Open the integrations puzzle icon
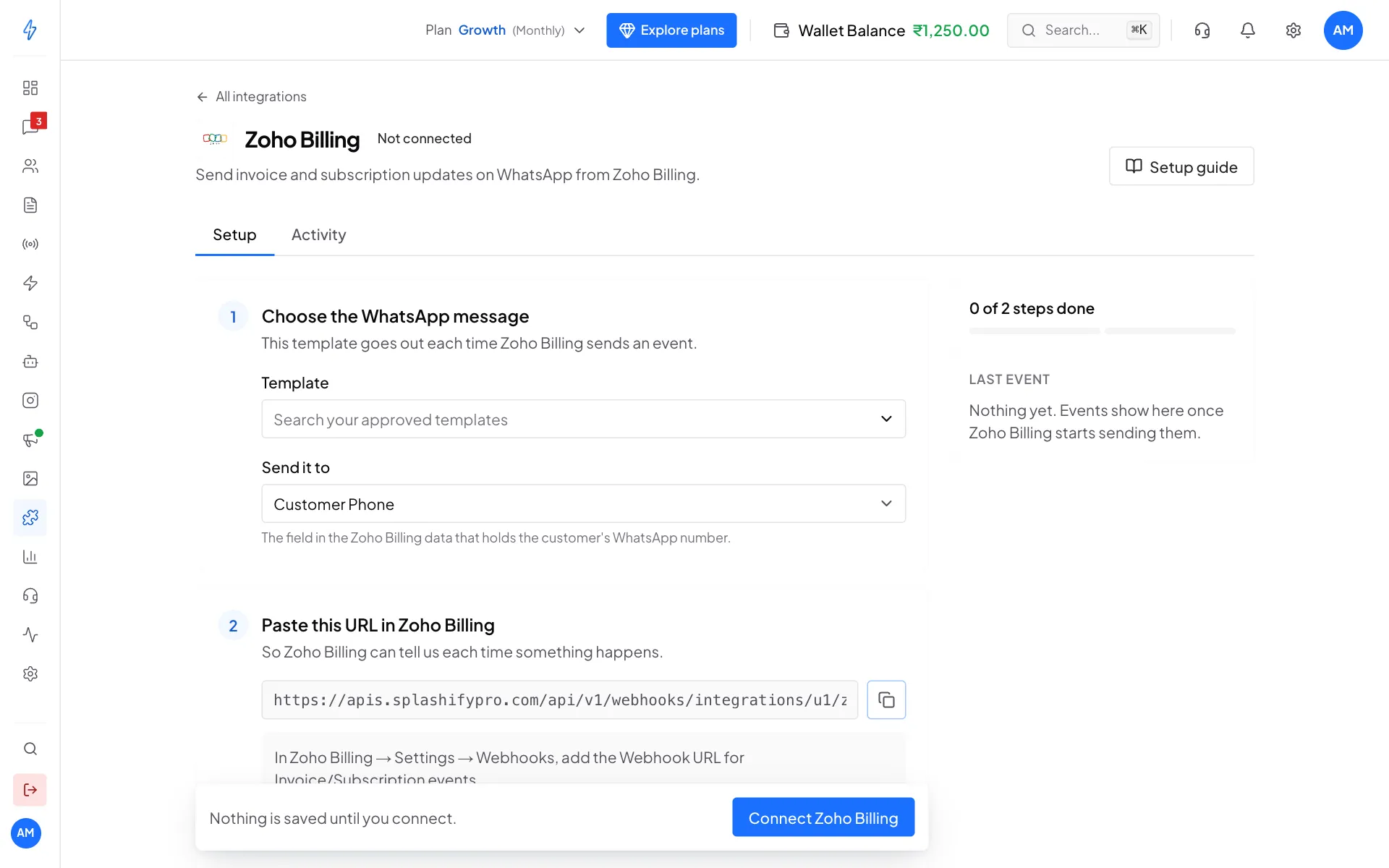The width and height of the screenshot is (1389, 868). tap(30, 517)
